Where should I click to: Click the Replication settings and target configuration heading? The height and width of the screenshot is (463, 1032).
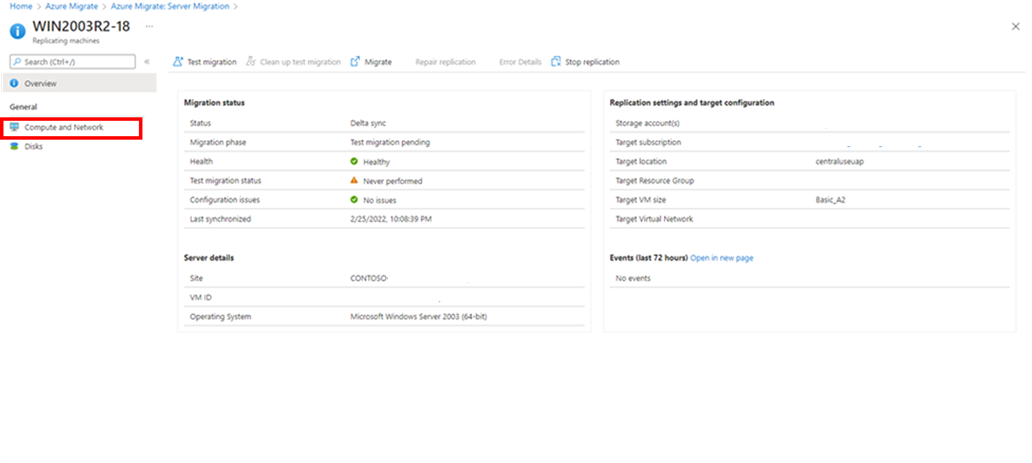pos(692,103)
